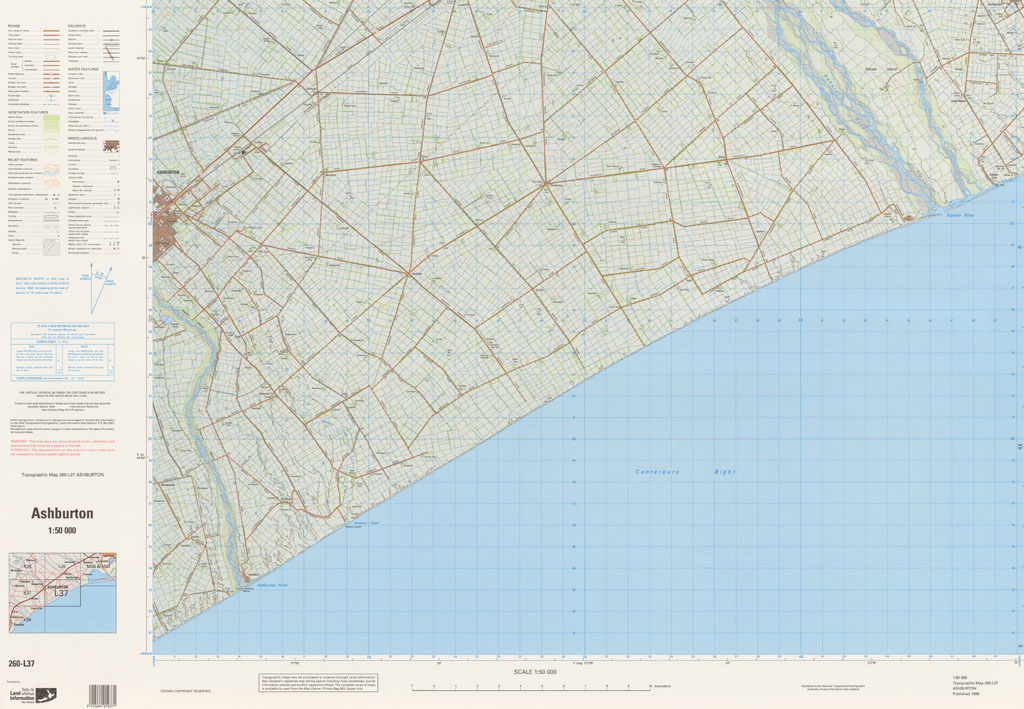
Task: Click the Ashburton River mouth label
Action: click(271, 585)
